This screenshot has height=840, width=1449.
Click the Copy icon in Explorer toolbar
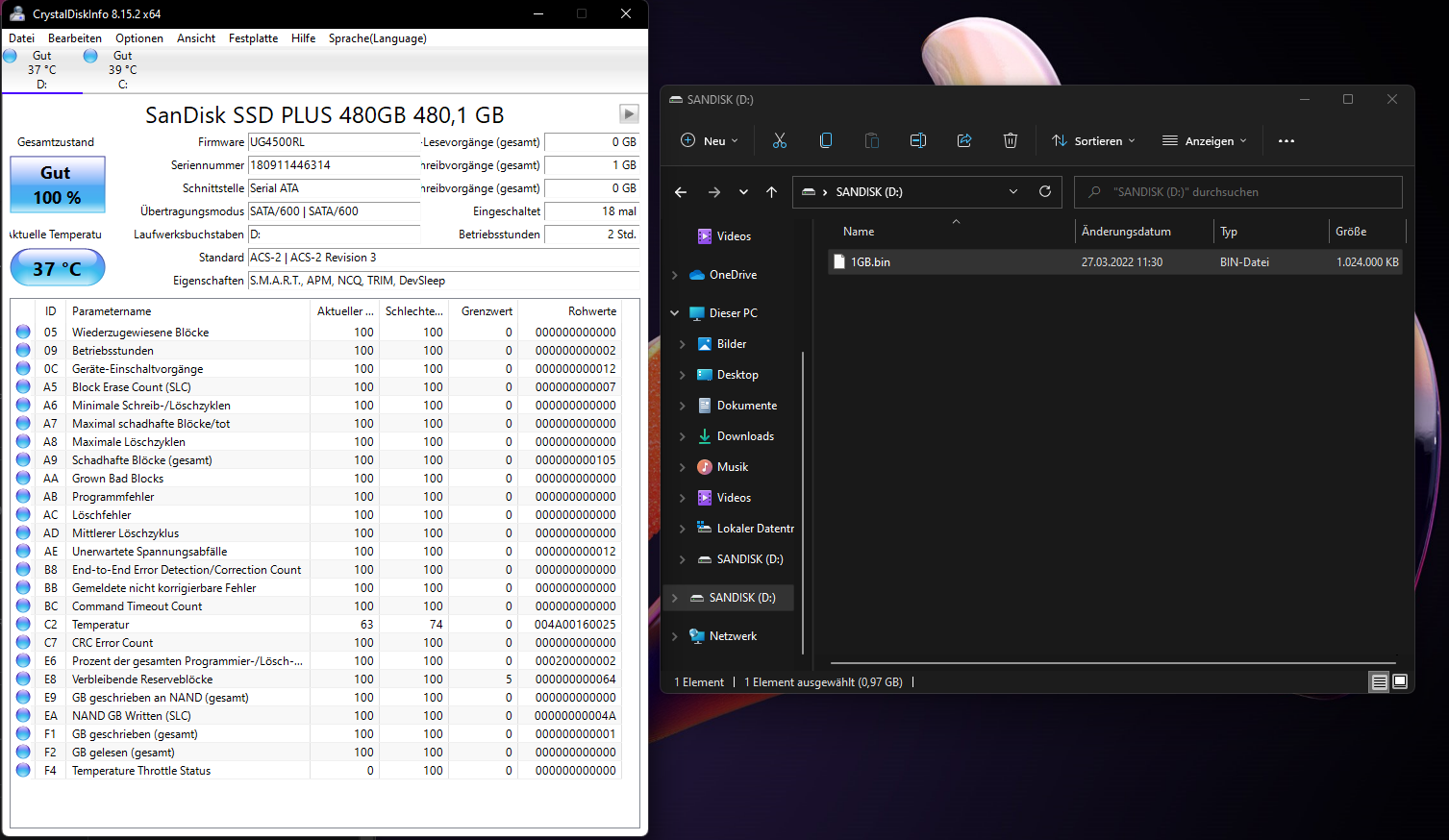click(x=826, y=140)
